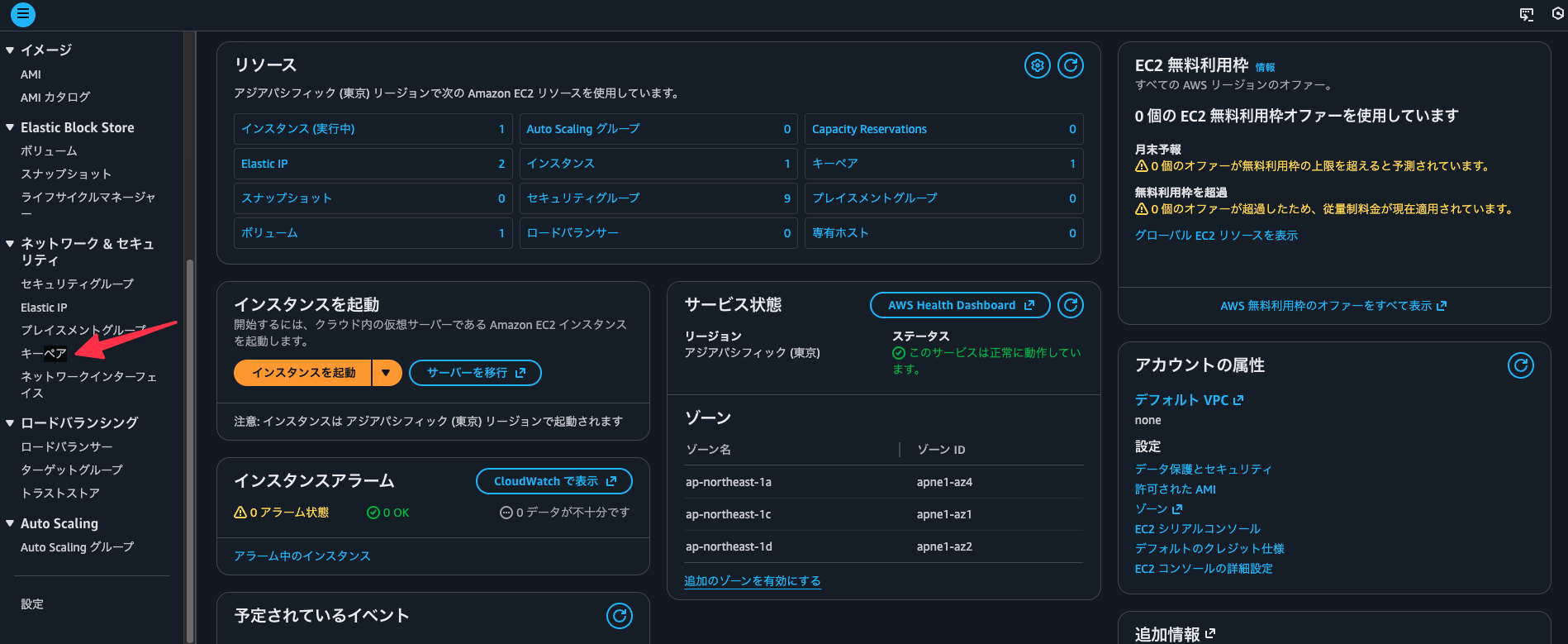Open ロードバランサー in the sidebar
1568x644 pixels.
(x=66, y=447)
